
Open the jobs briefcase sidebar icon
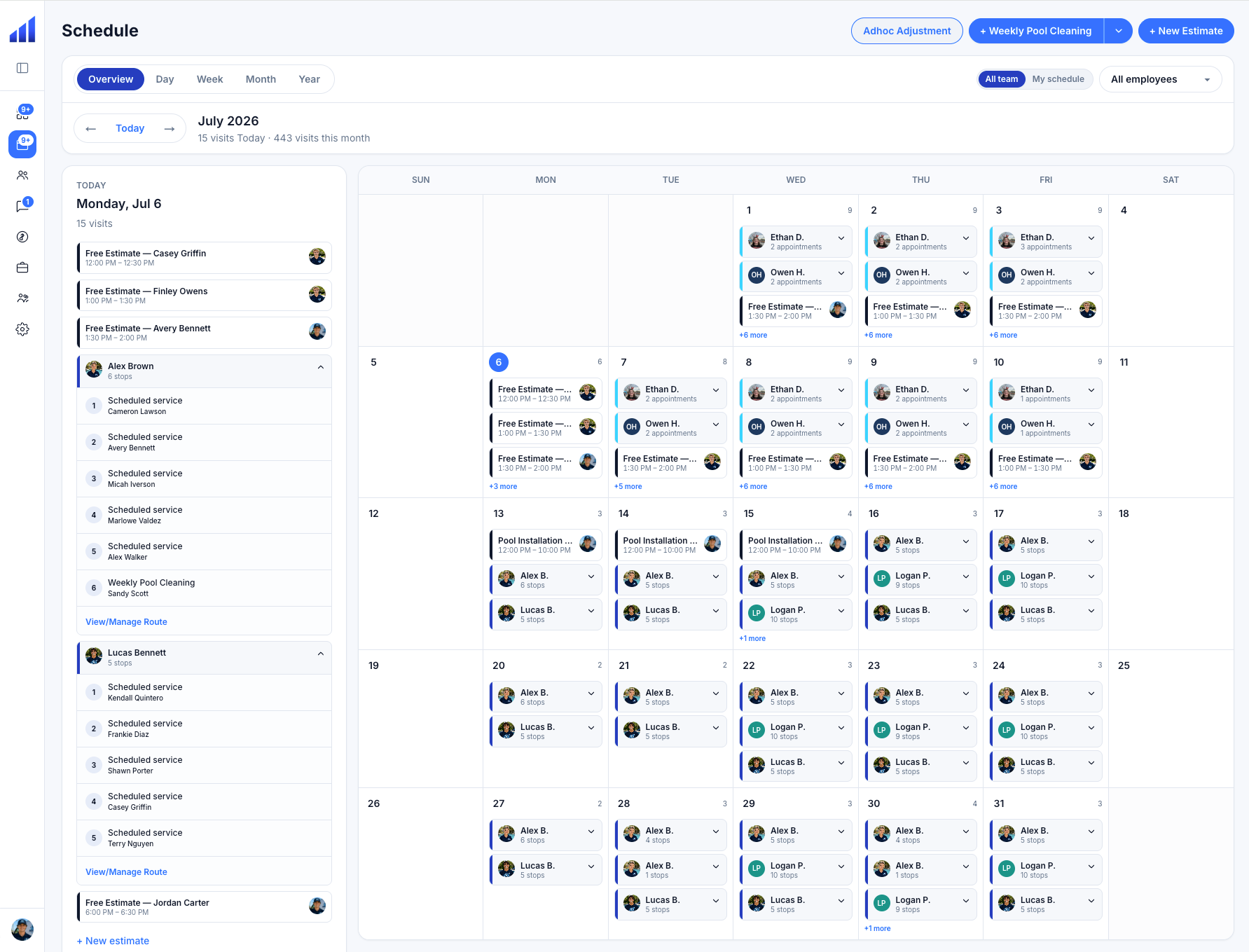click(x=22, y=268)
